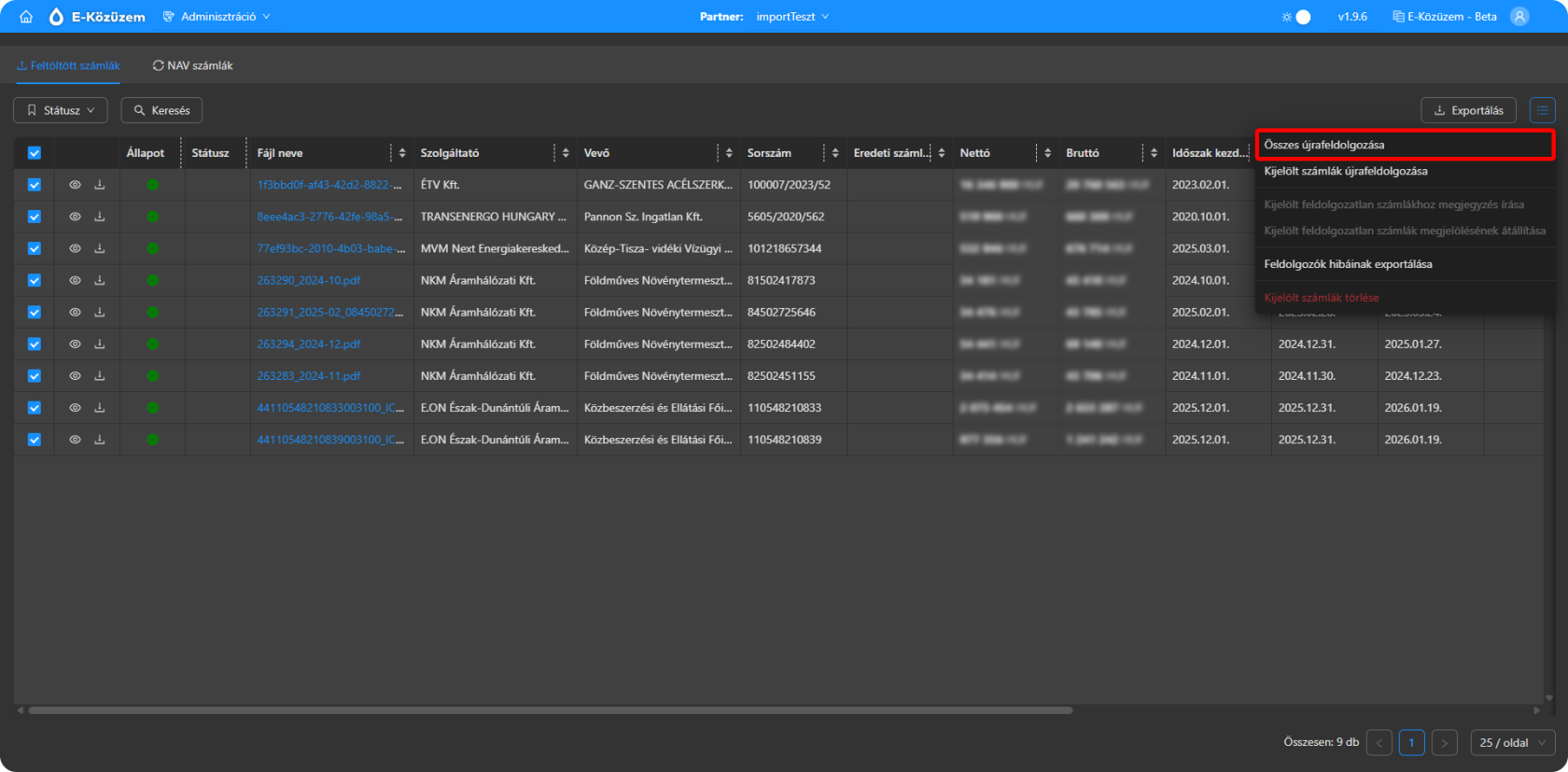
Task: Click the Exportálás button
Action: [x=1468, y=110]
